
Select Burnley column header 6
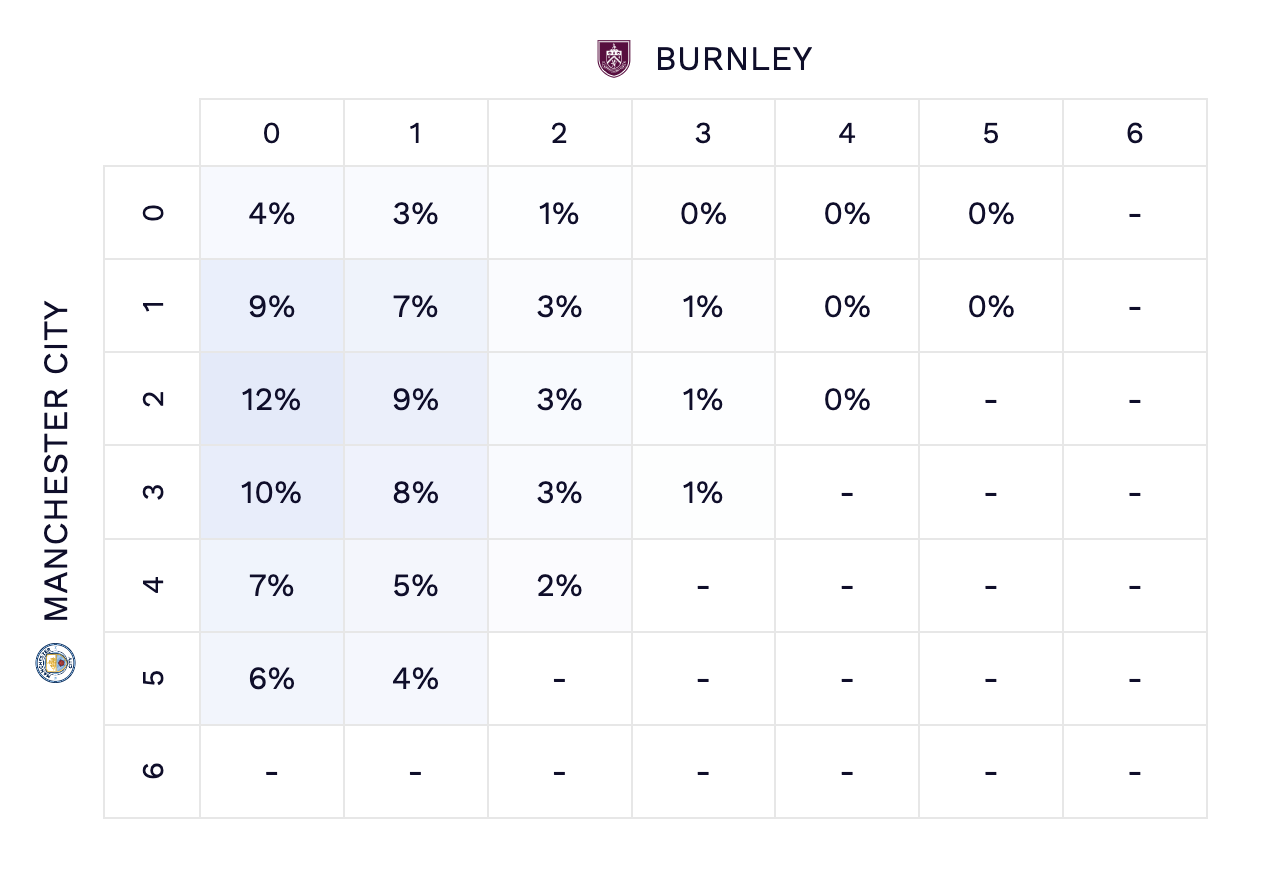coord(1135,133)
